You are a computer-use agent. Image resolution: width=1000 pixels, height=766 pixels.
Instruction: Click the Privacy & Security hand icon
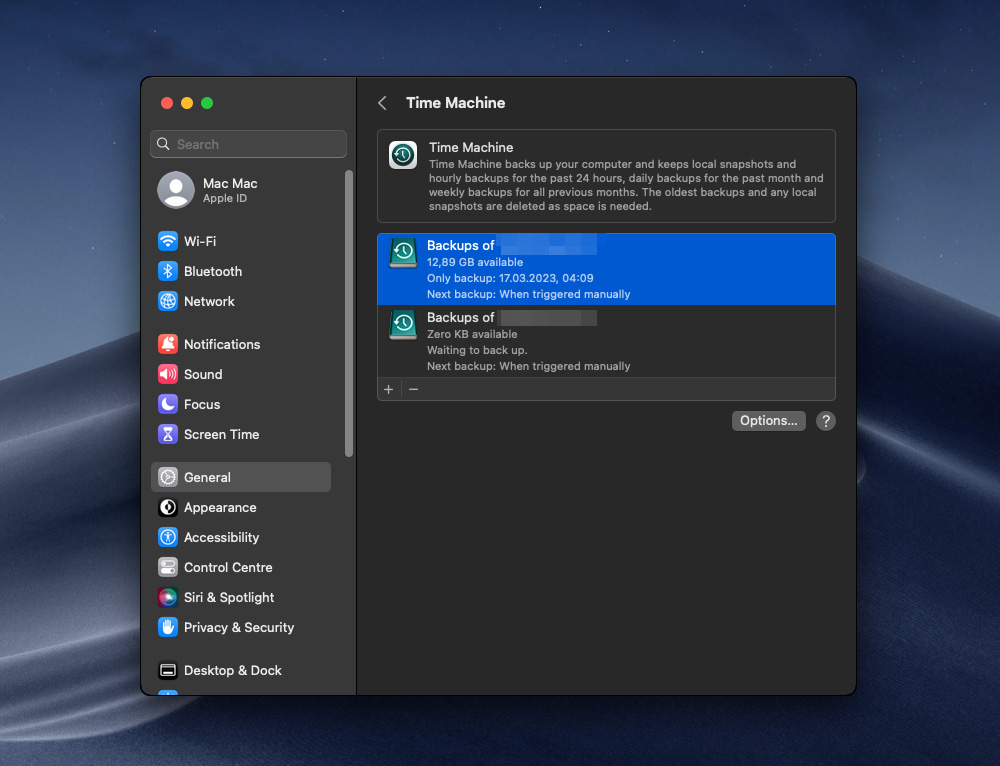(168, 627)
